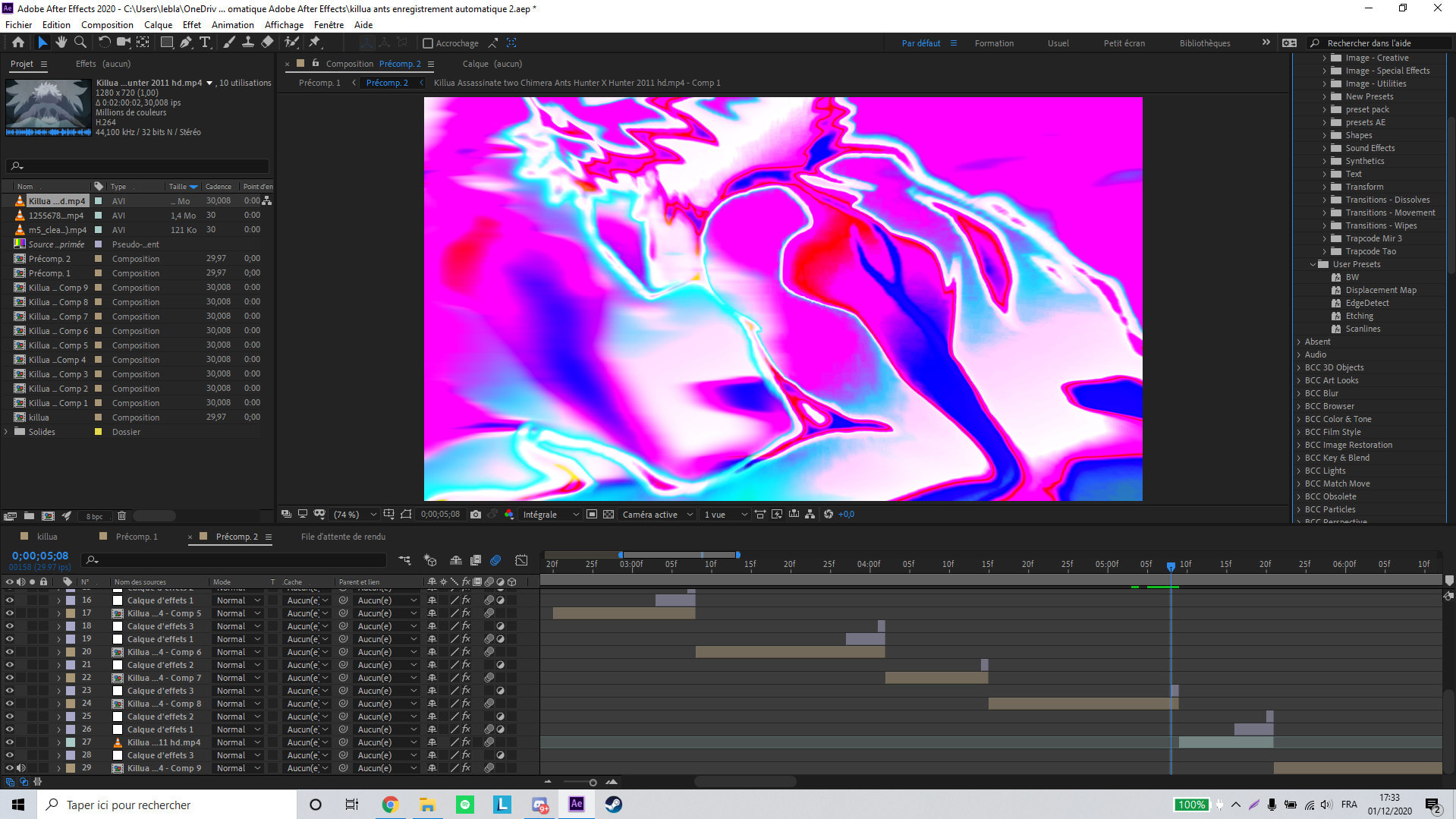Select the Clone Stamp tool
Image resolution: width=1456 pixels, height=819 pixels.
coord(247,43)
